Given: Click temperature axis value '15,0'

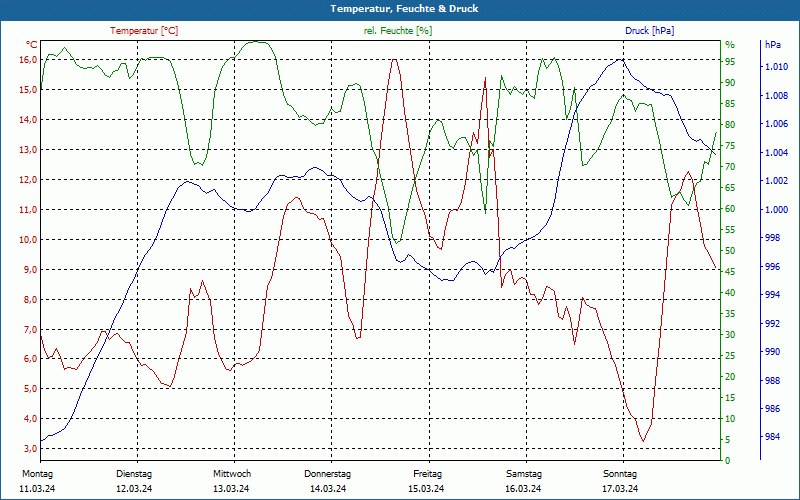Looking at the screenshot, I should coord(28,90).
